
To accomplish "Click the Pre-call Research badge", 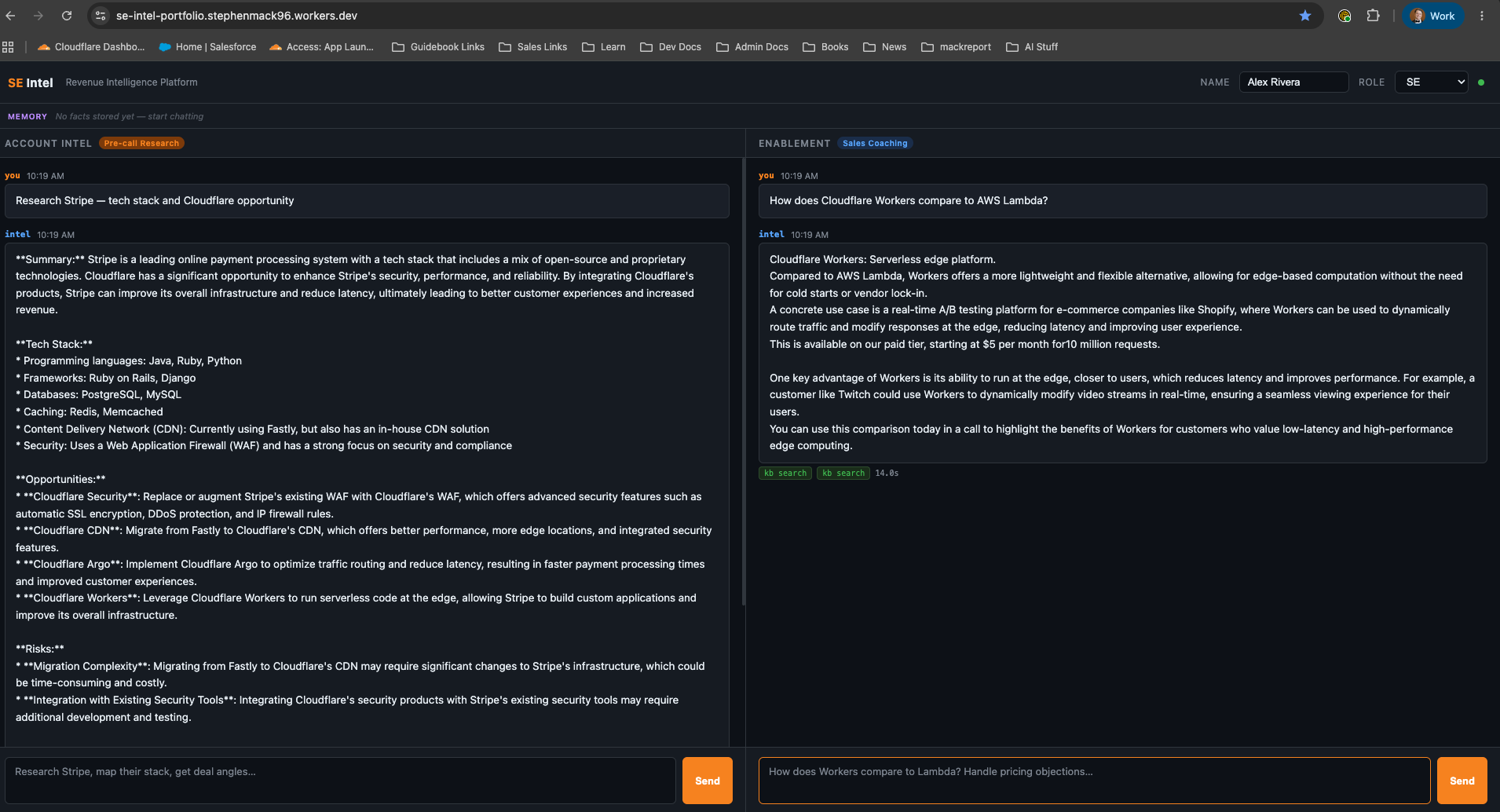I will 141,143.
